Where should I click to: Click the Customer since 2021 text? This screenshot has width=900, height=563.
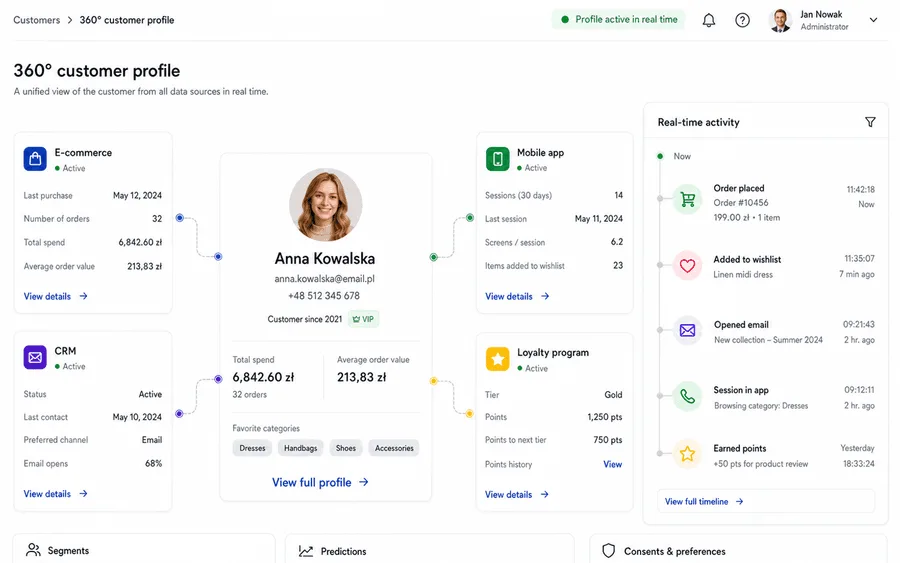point(304,319)
